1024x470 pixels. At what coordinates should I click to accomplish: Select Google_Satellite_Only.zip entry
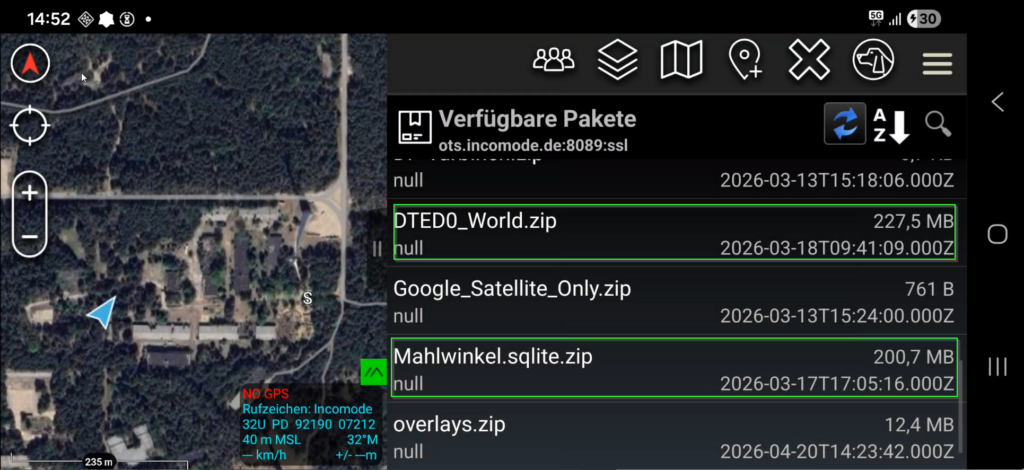pyautogui.click(x=674, y=302)
